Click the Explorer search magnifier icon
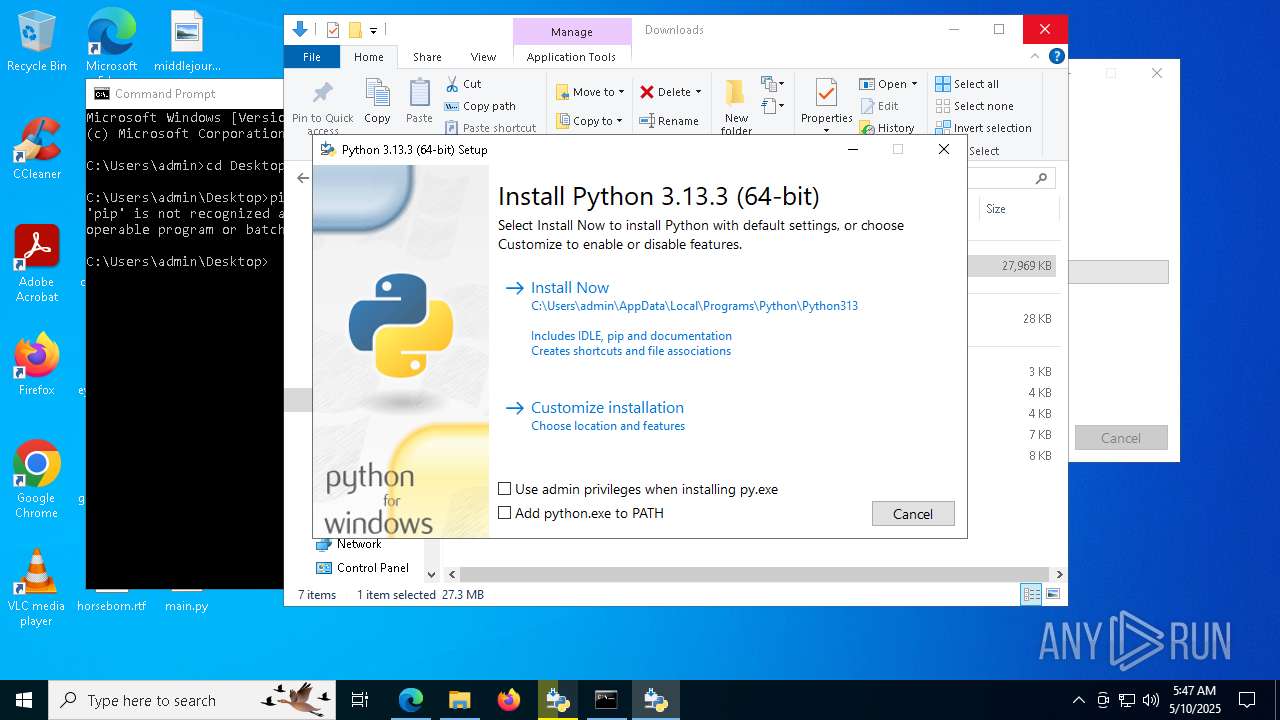The height and width of the screenshot is (720, 1280). 1041,178
